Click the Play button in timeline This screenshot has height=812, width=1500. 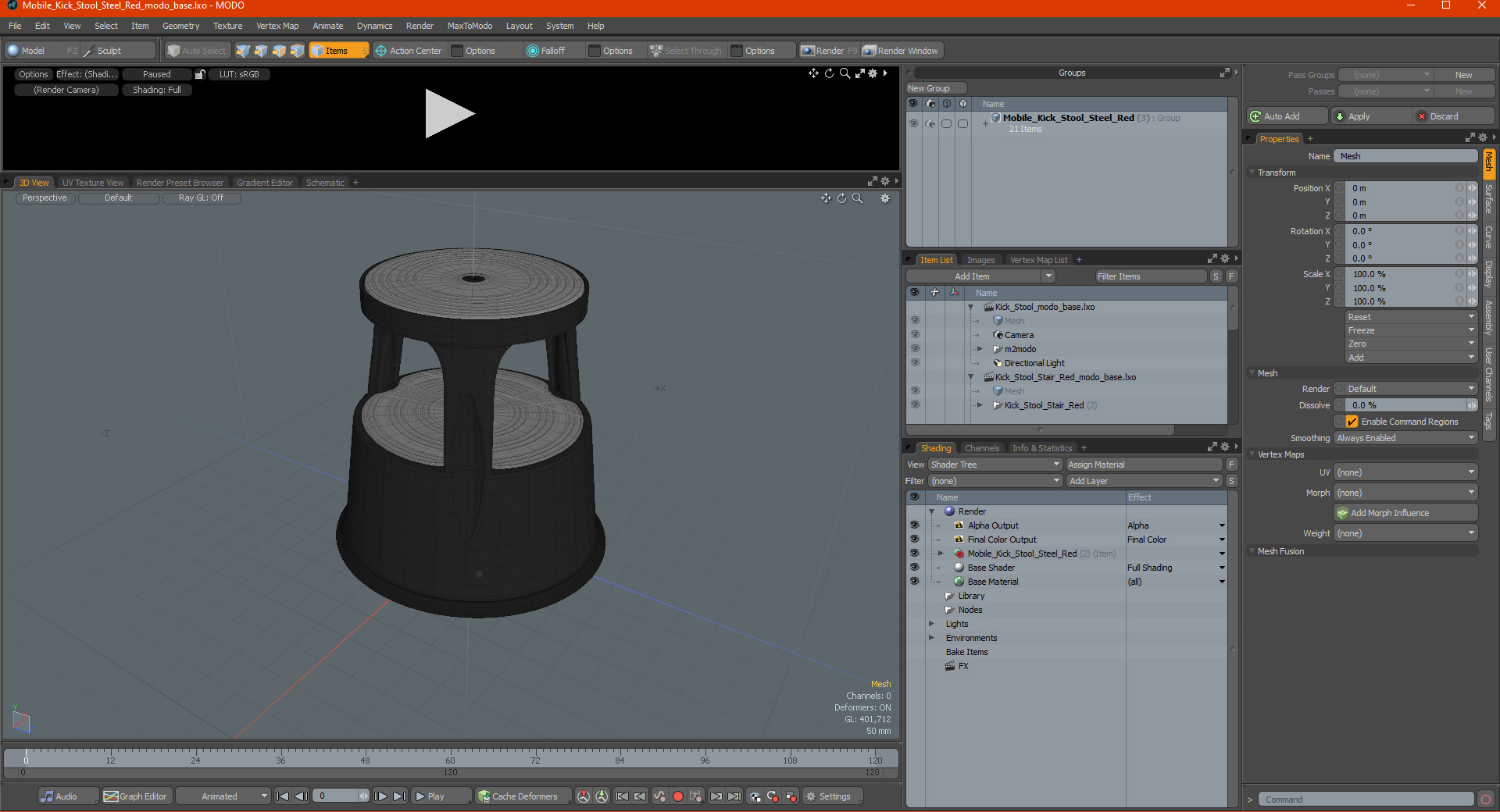441,796
